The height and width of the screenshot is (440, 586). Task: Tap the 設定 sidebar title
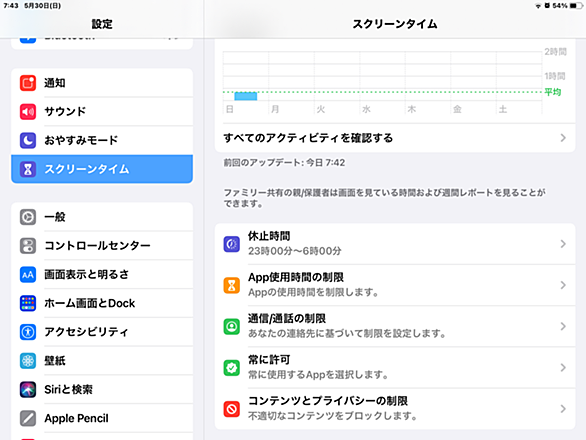click(x=102, y=24)
